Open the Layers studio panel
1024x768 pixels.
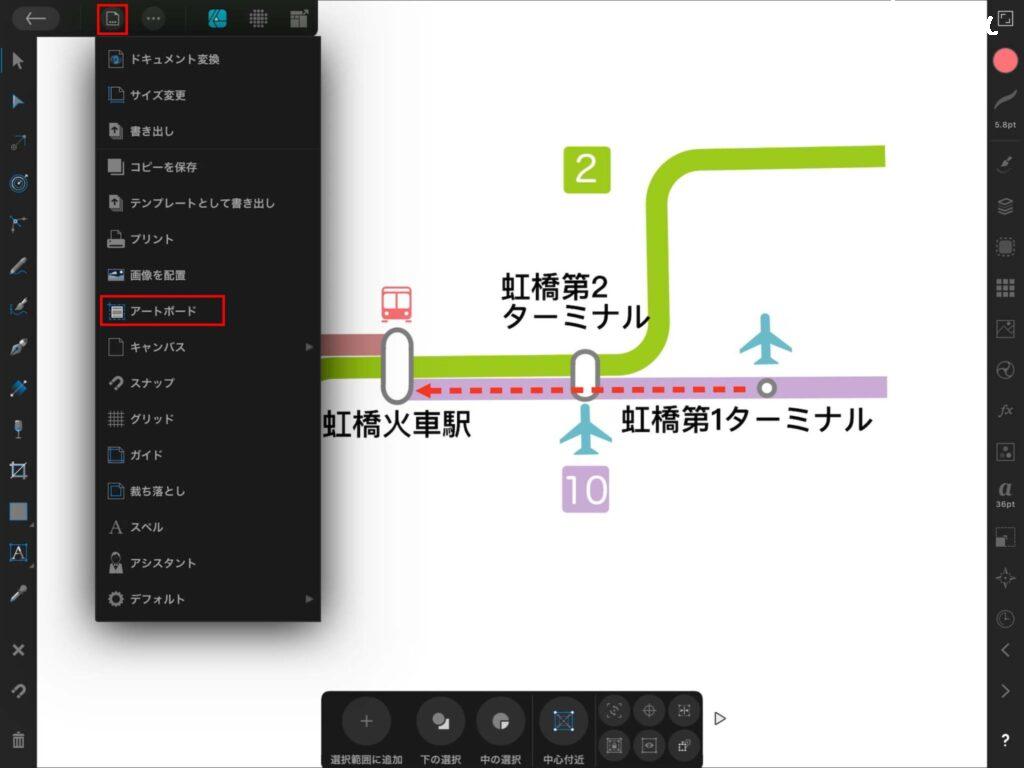click(x=1005, y=205)
